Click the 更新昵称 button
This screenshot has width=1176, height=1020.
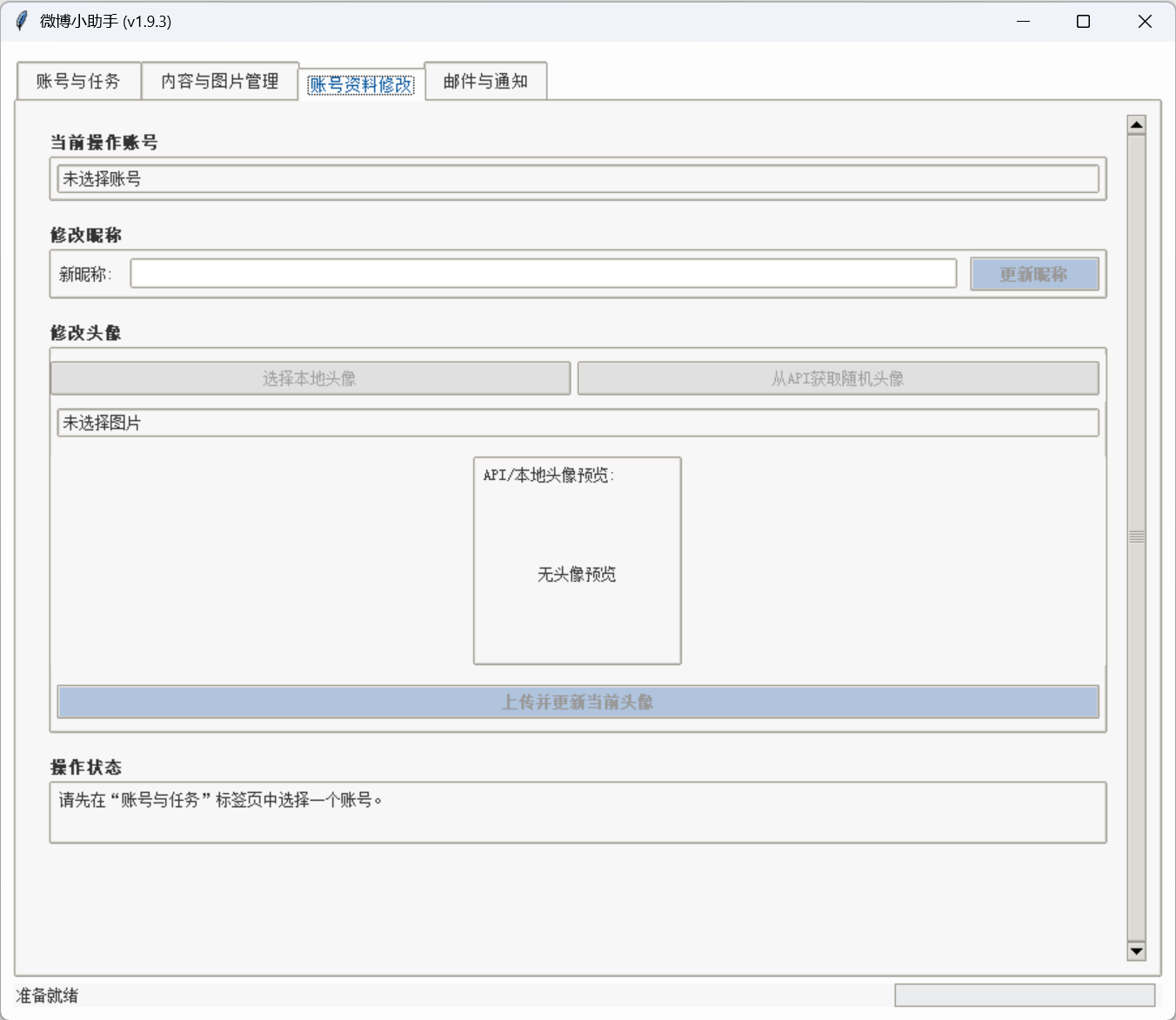(x=1034, y=275)
